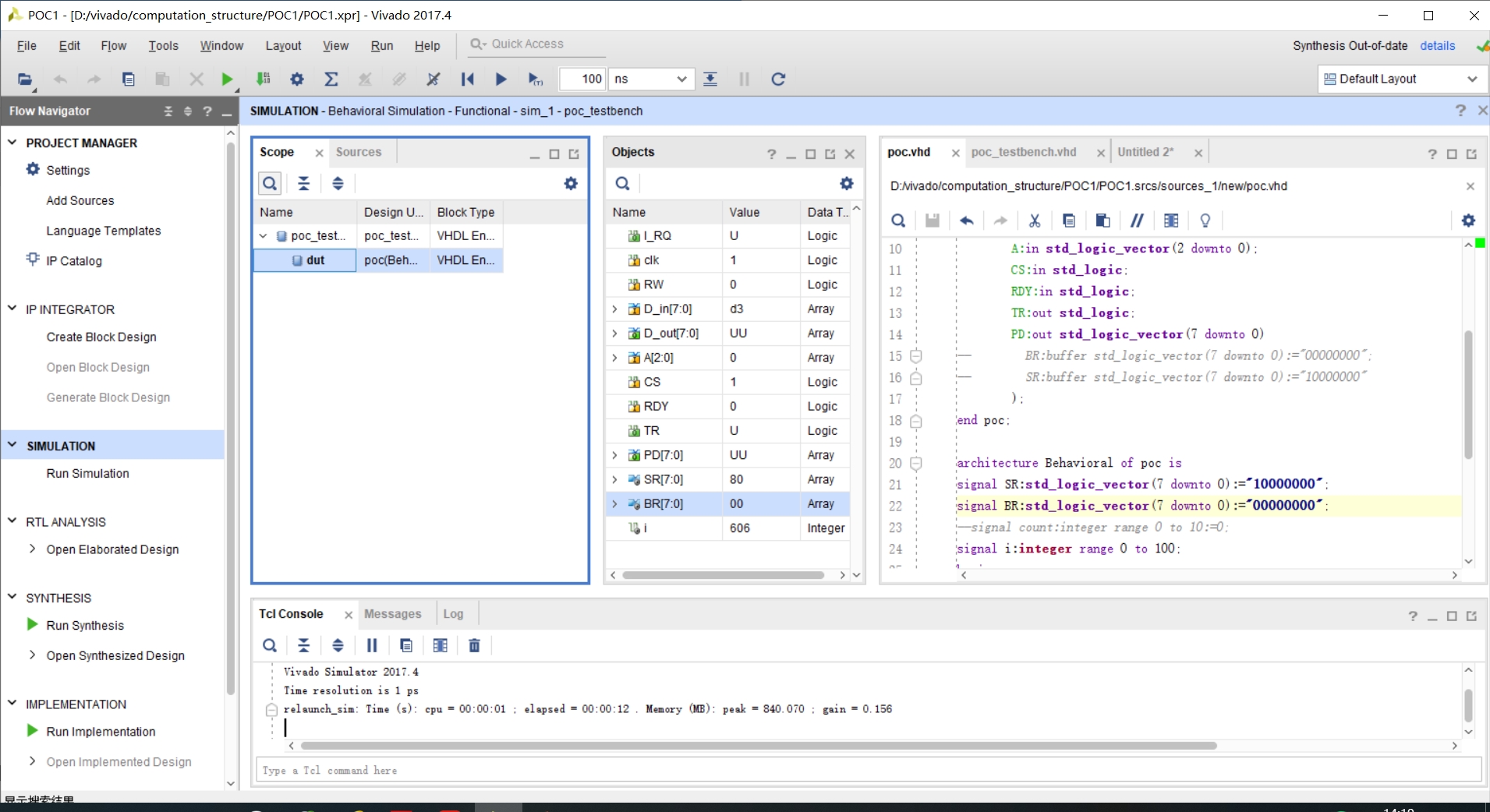Image resolution: width=1490 pixels, height=812 pixels.
Task: Expand Open Elaborated Design item
Action: [x=32, y=549]
